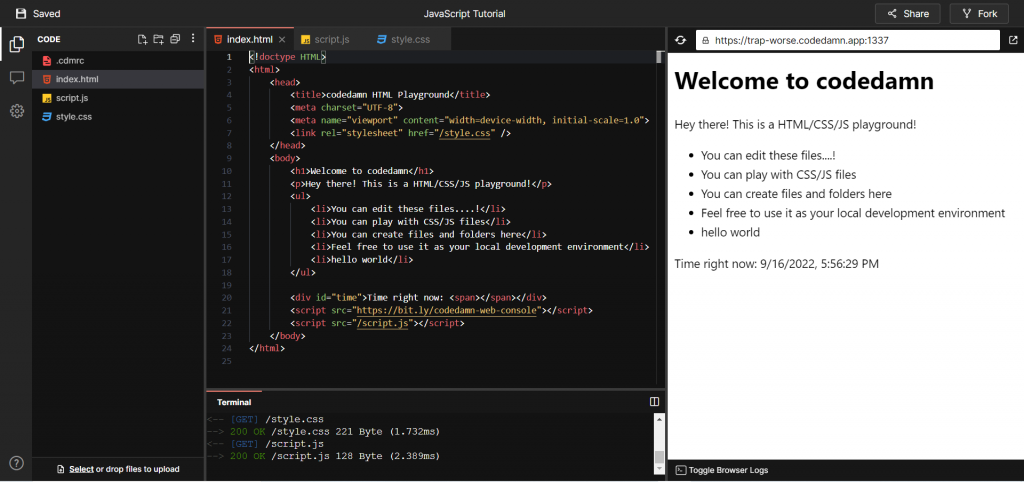Screen dimensions: 1024x482
Task: Click the /script.js src link in code
Action: 383,323
